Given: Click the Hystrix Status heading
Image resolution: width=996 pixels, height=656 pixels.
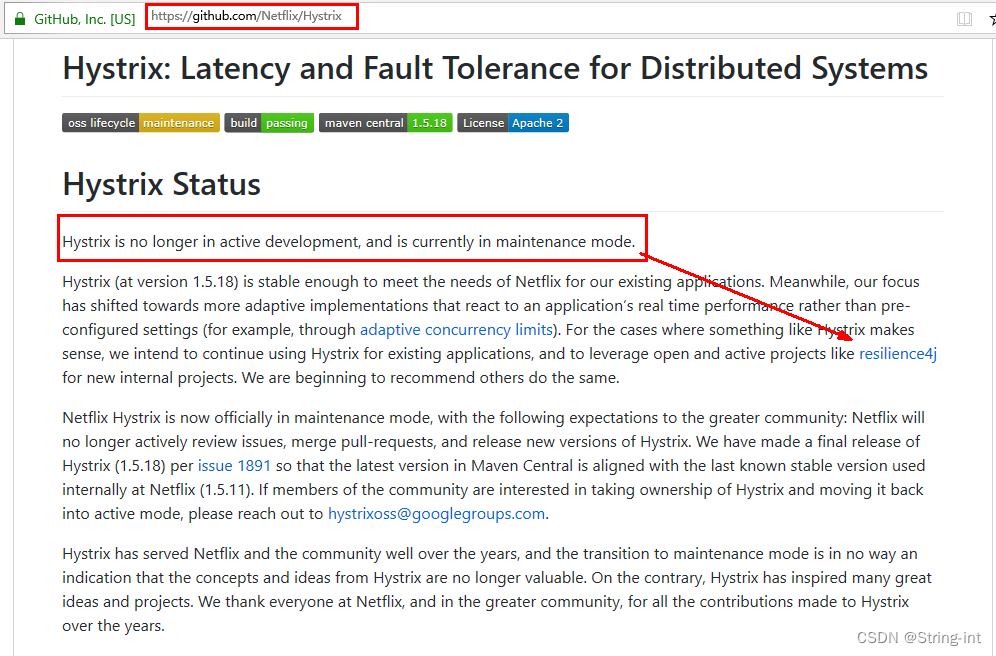Looking at the screenshot, I should (161, 184).
